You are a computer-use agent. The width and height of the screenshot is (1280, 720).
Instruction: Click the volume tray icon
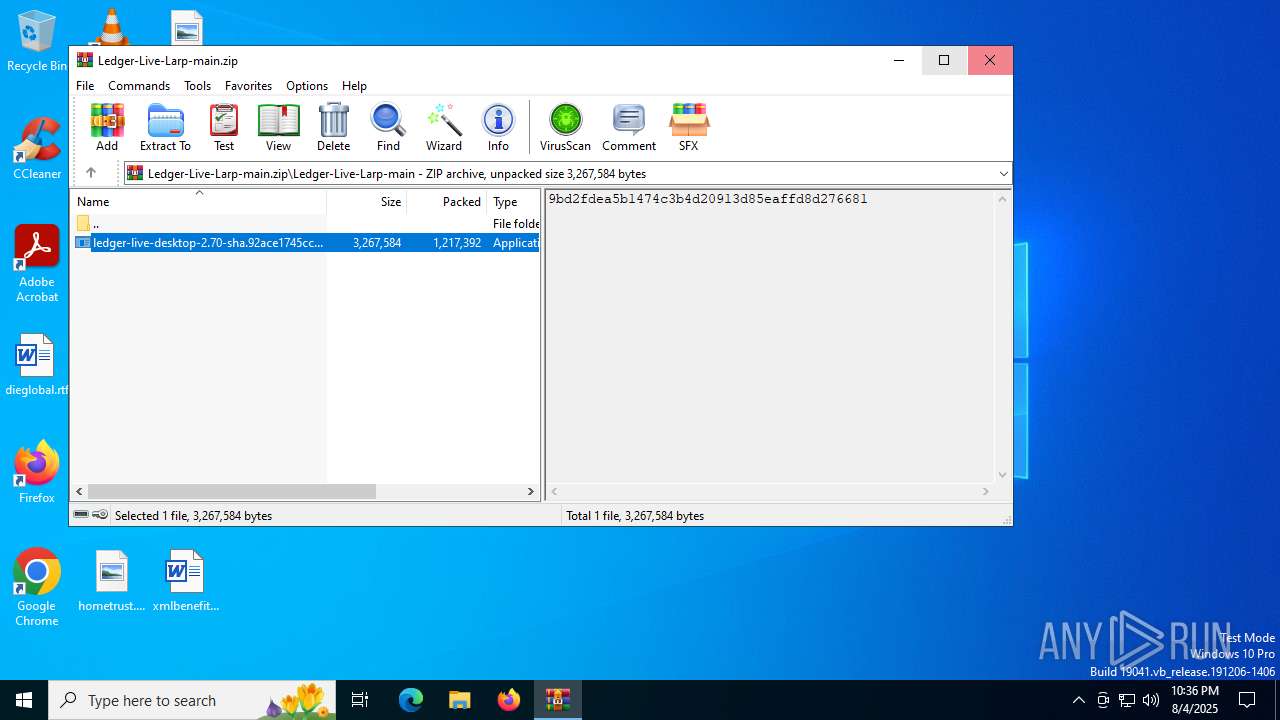tap(1151, 700)
